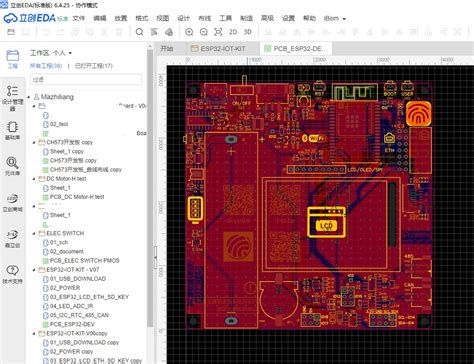This screenshot has width=474, height=364.
Task: Open the component library search icon
Action: click(13, 166)
